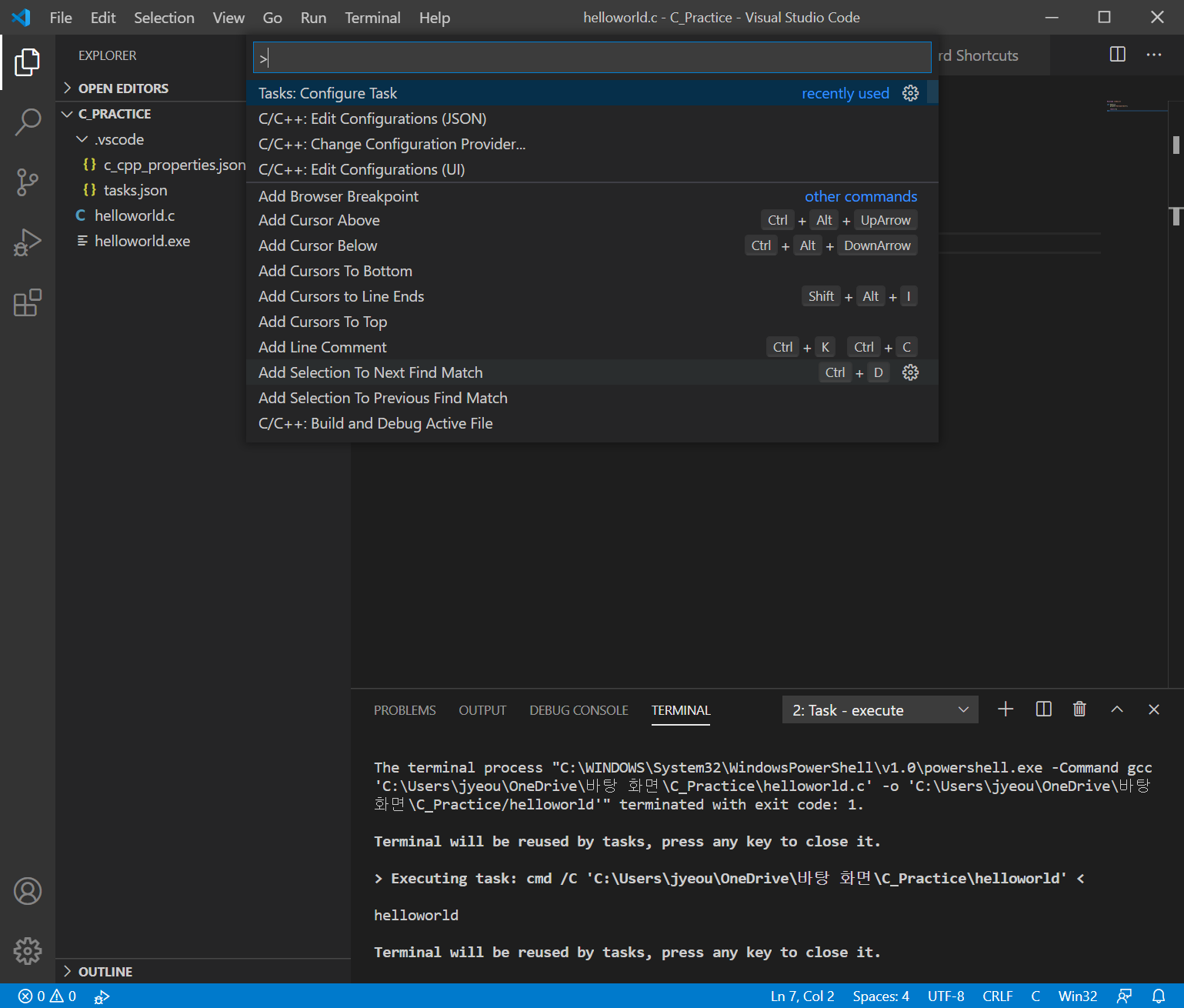Split the editor right
The height and width of the screenshot is (1008, 1184).
1118,55
